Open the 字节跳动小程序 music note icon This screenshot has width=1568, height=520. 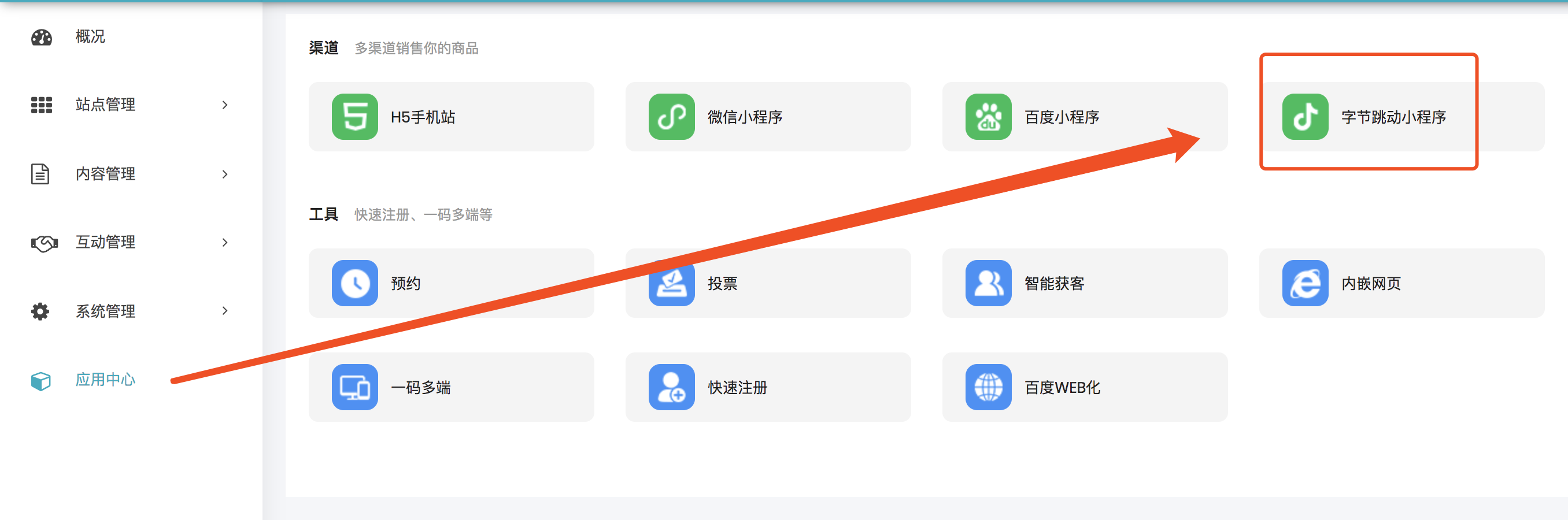pyautogui.click(x=1305, y=117)
